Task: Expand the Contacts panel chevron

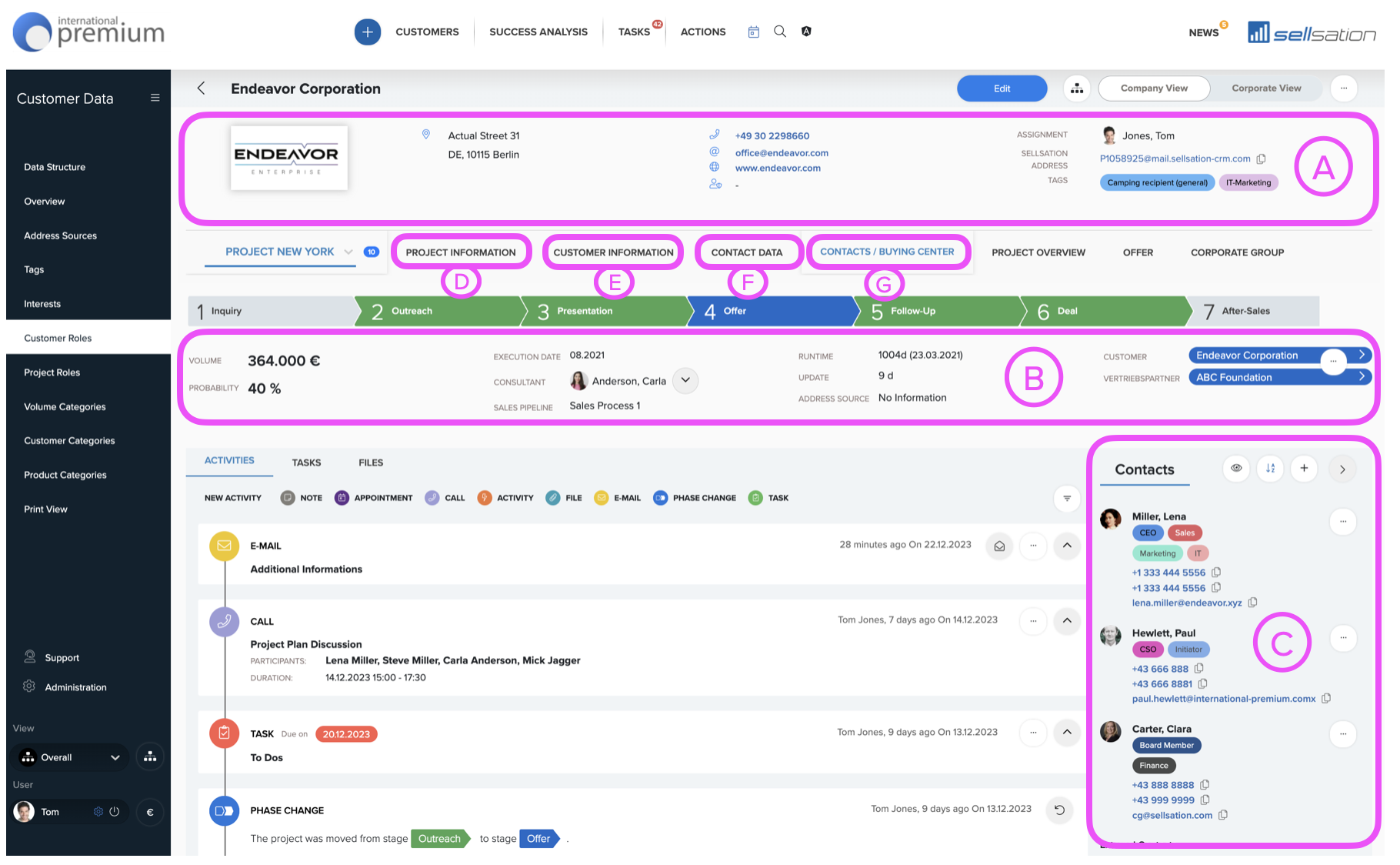Action: [x=1342, y=469]
